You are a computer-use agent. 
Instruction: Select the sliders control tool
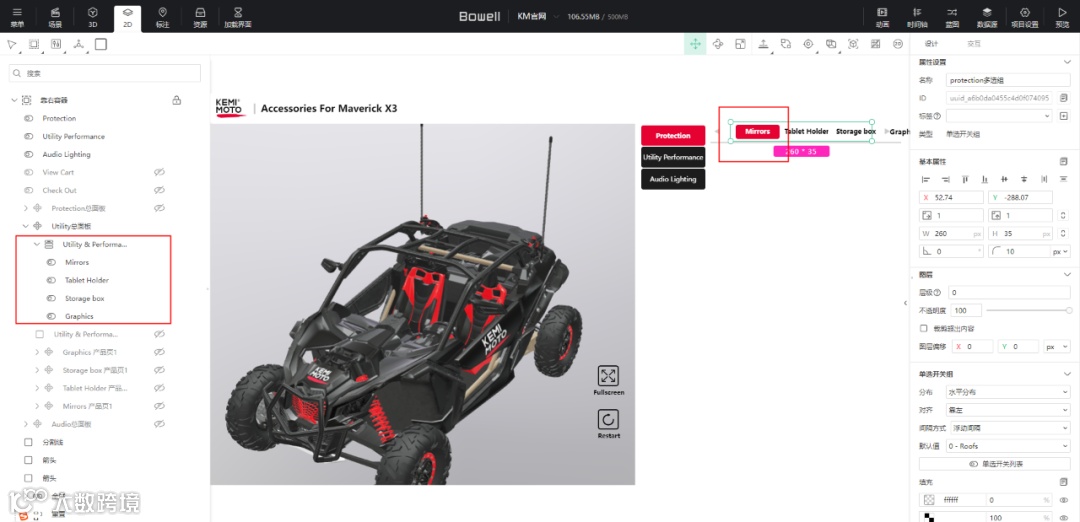tap(56, 44)
